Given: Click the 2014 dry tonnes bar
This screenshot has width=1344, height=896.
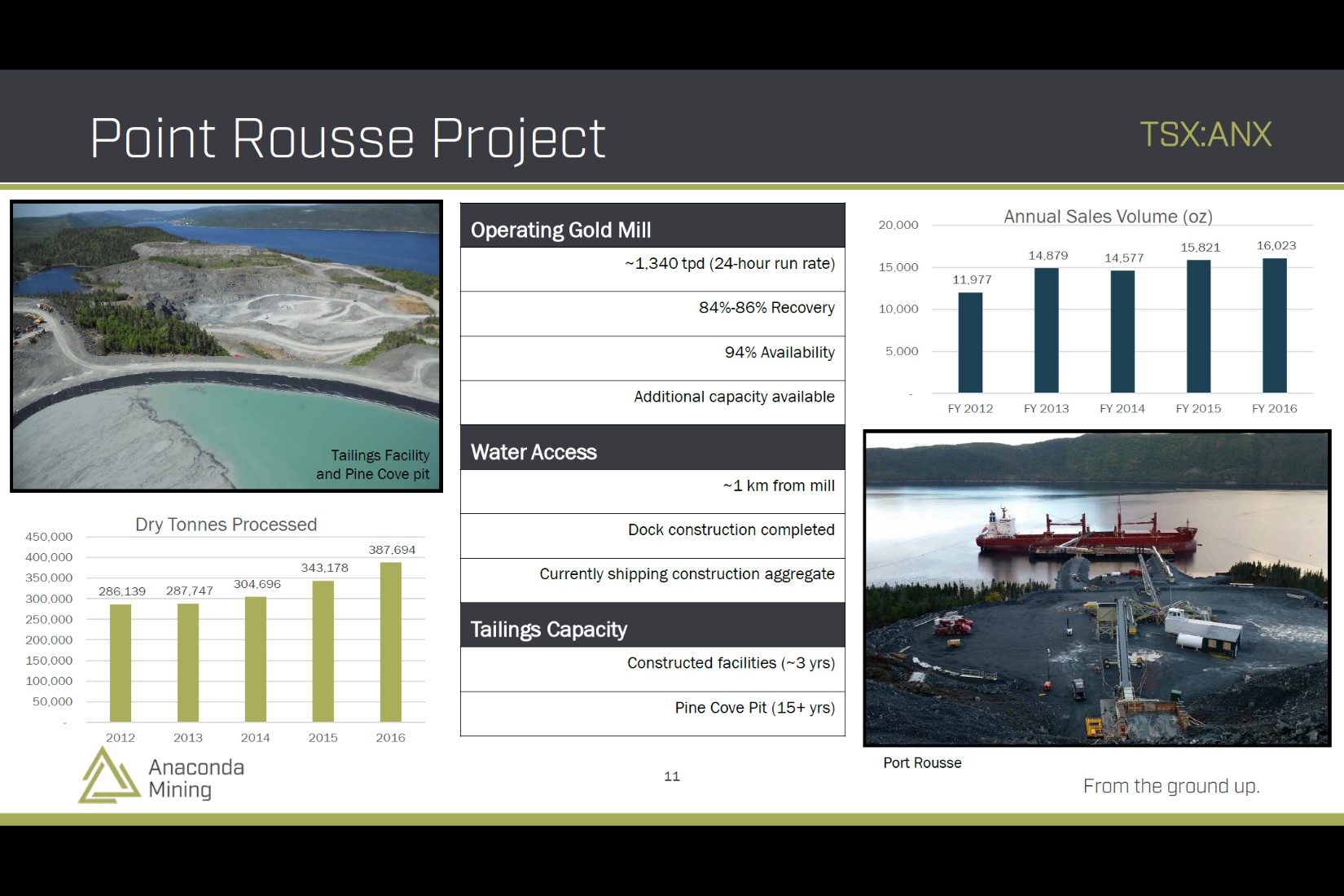Looking at the screenshot, I should 256,659.
